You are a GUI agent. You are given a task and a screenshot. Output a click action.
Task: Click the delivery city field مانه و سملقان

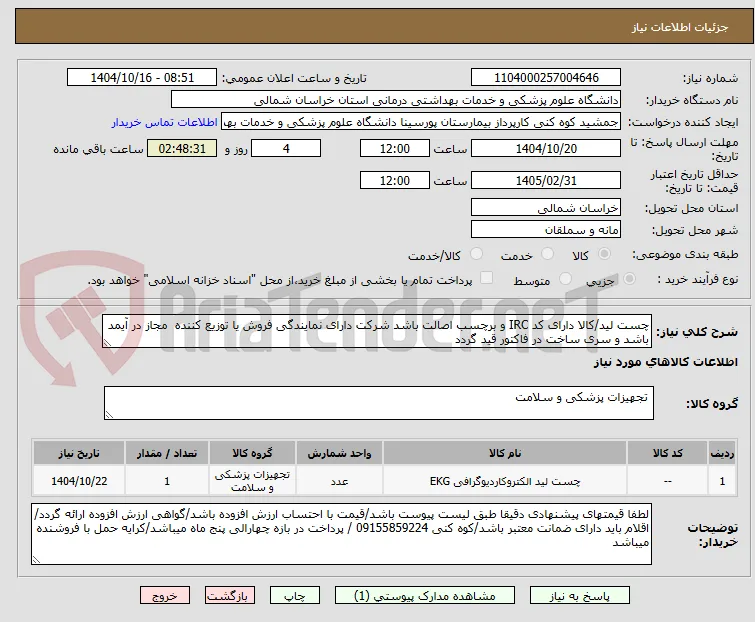pos(546,230)
